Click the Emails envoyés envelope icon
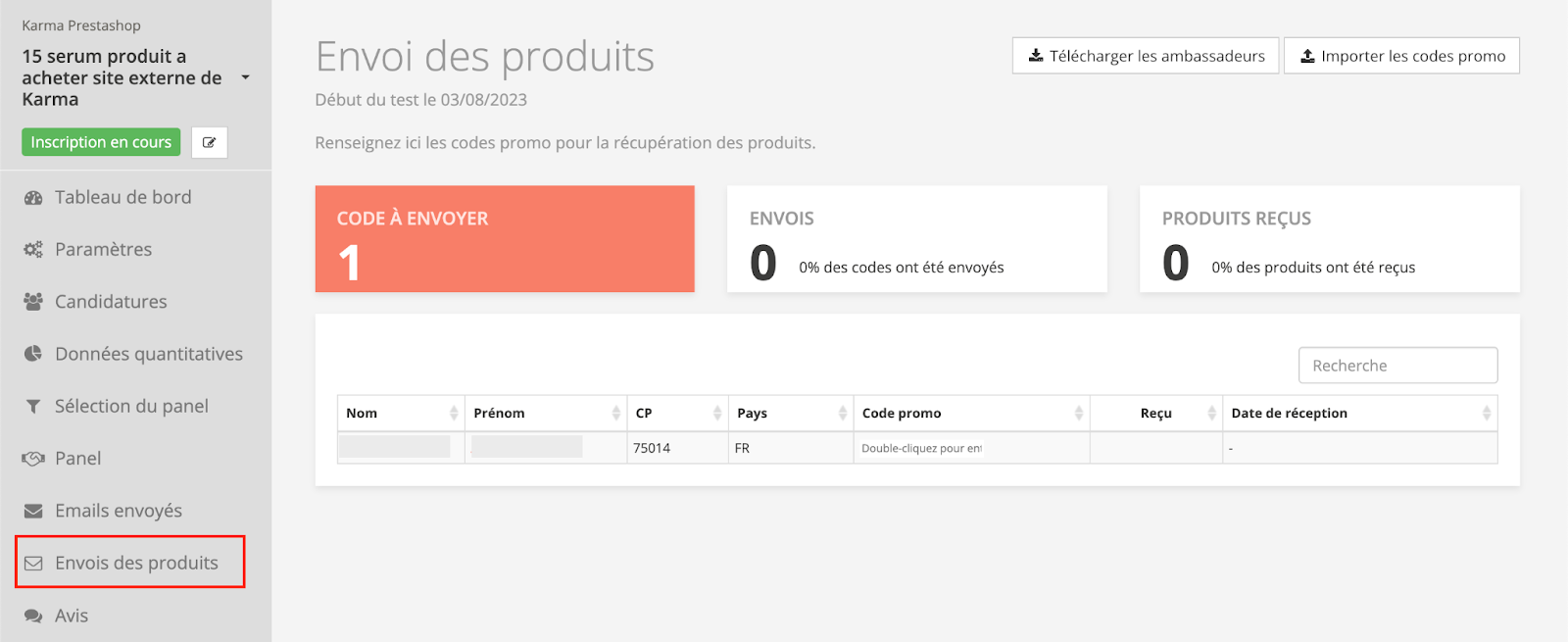 pos(33,511)
